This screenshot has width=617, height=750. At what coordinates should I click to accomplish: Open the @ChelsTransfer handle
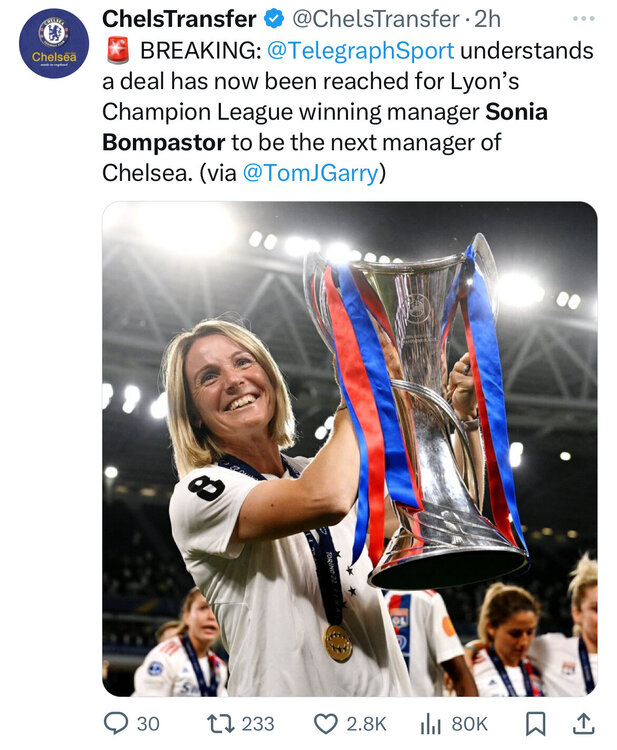coord(376,19)
